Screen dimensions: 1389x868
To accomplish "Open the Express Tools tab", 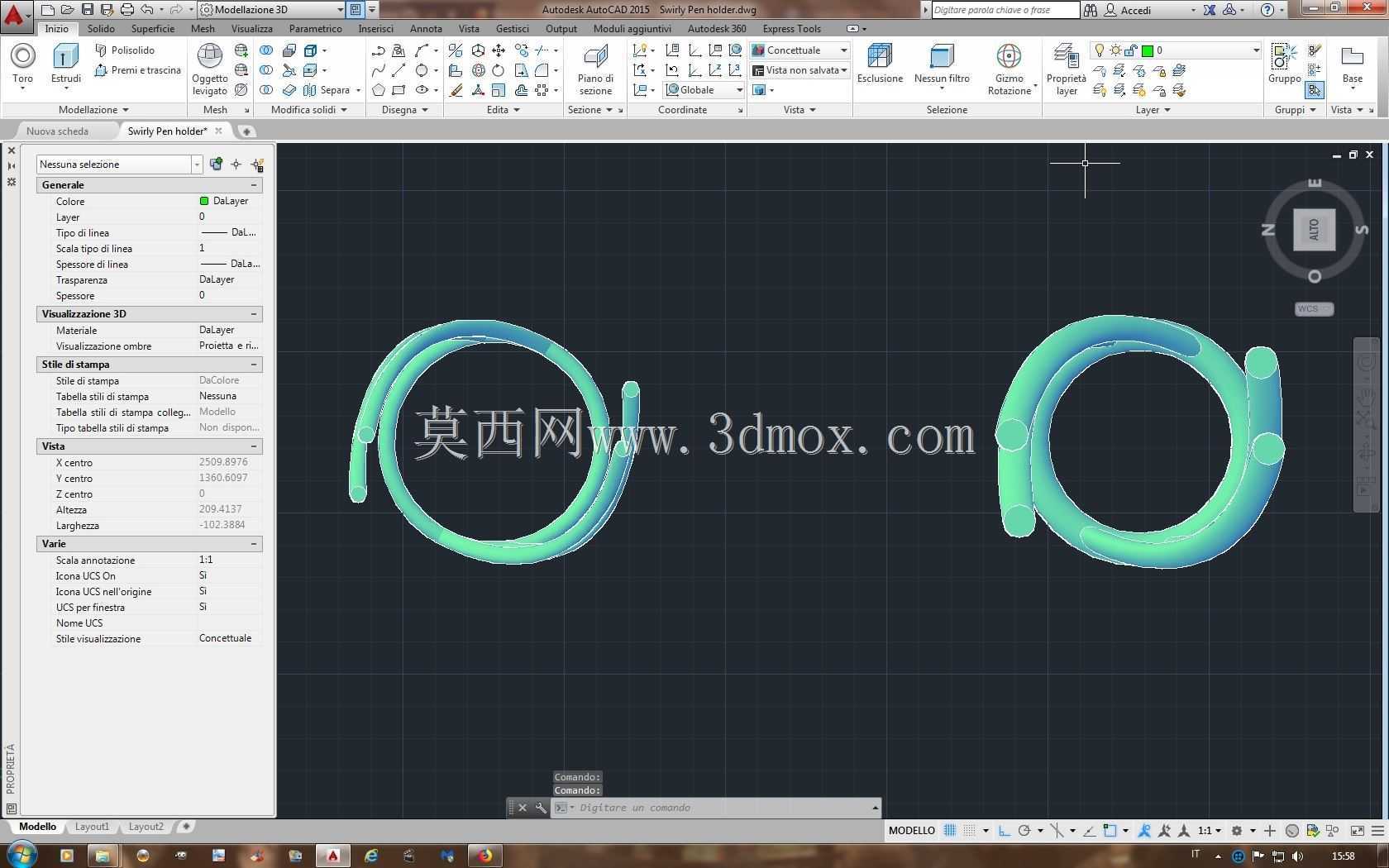I will 791,29.
